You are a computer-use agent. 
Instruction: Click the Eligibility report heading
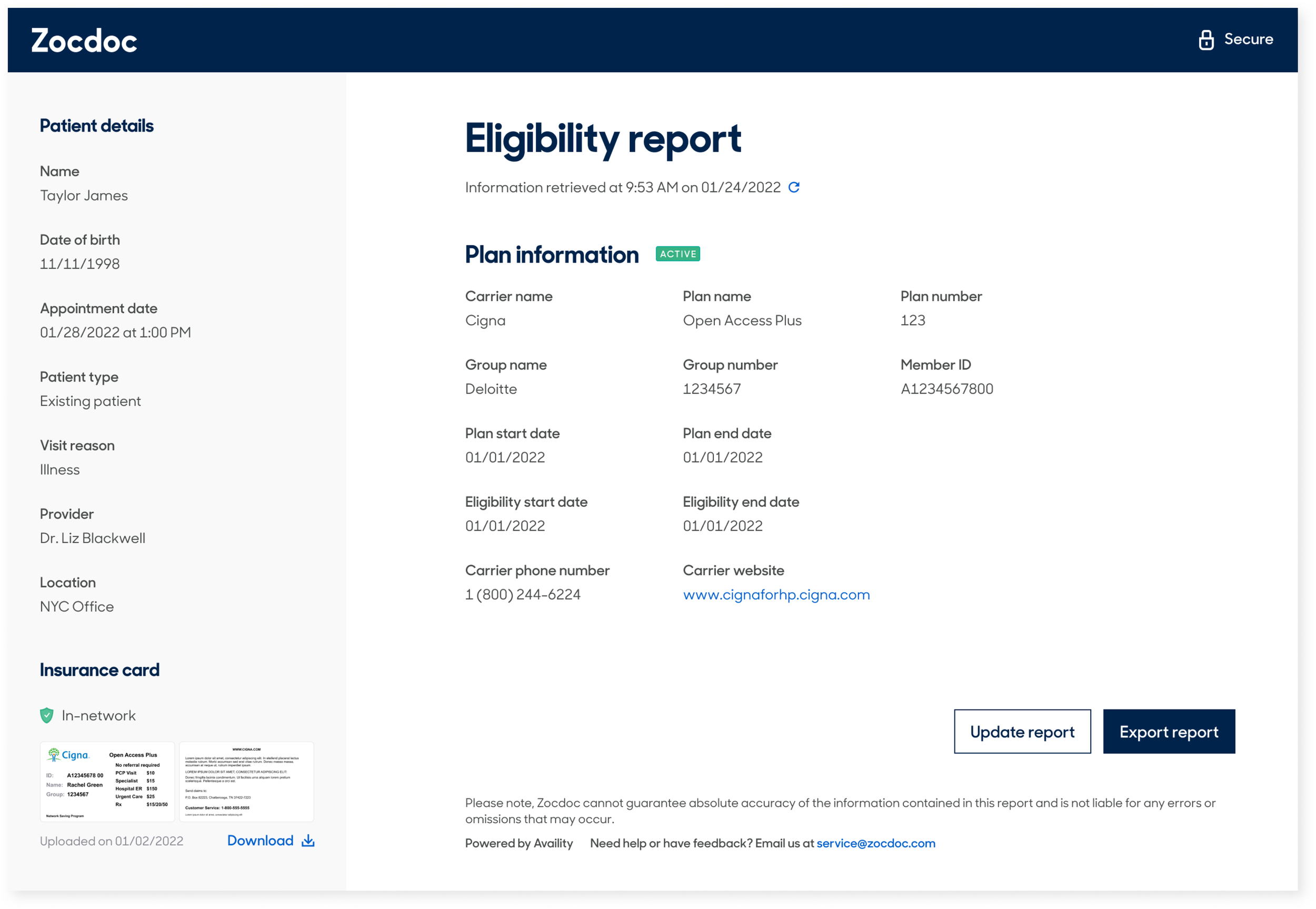(x=603, y=138)
